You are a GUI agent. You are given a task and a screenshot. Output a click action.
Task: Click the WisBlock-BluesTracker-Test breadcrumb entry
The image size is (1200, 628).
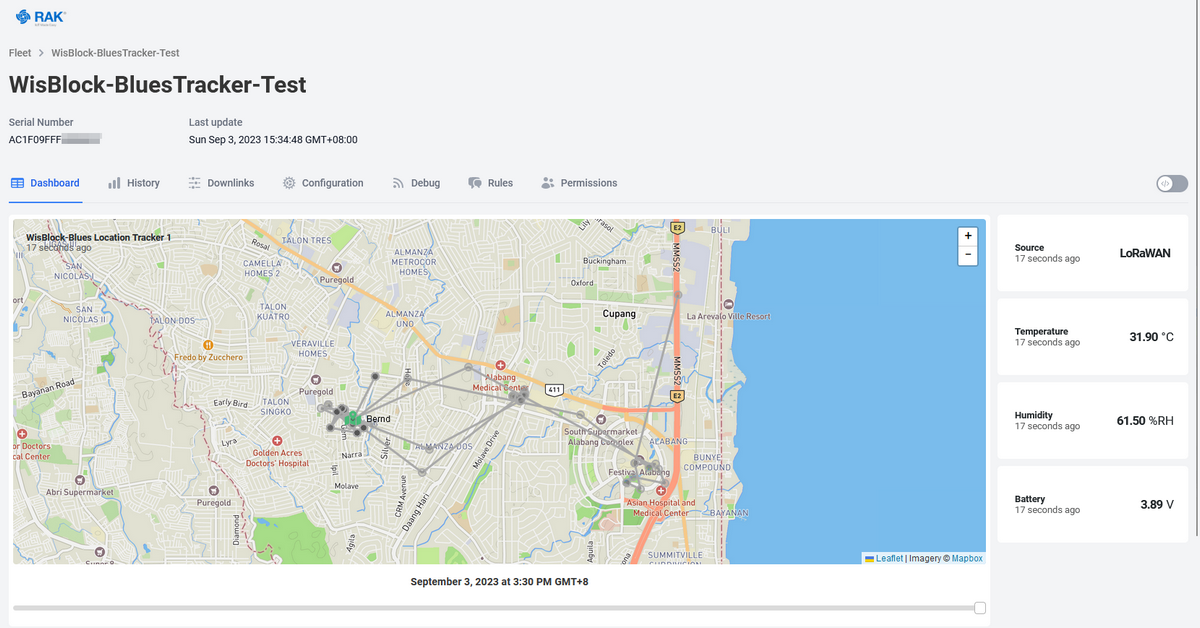[x=116, y=53]
